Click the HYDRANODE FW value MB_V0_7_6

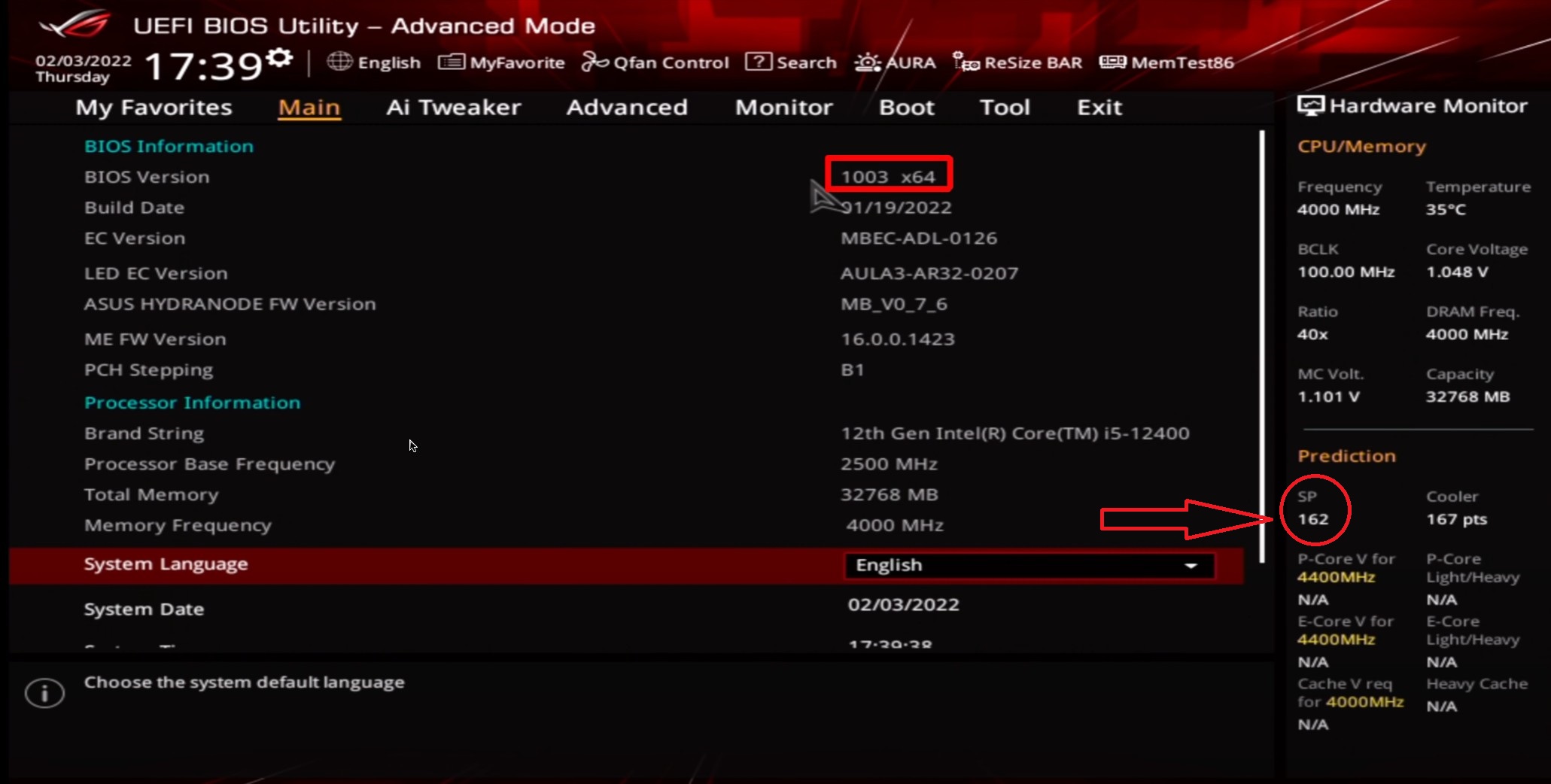tap(894, 305)
